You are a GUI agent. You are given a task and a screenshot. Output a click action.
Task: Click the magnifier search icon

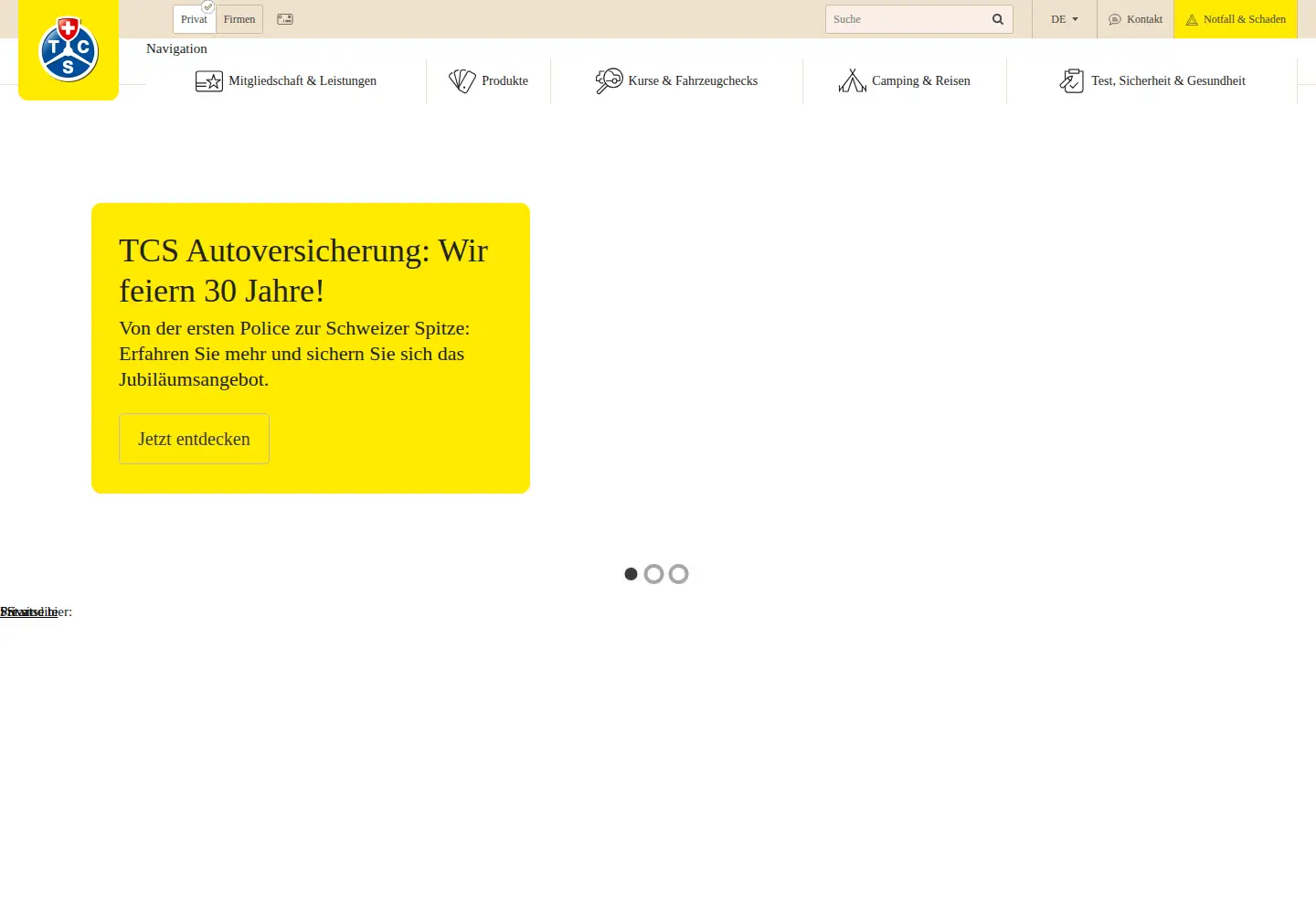998,19
